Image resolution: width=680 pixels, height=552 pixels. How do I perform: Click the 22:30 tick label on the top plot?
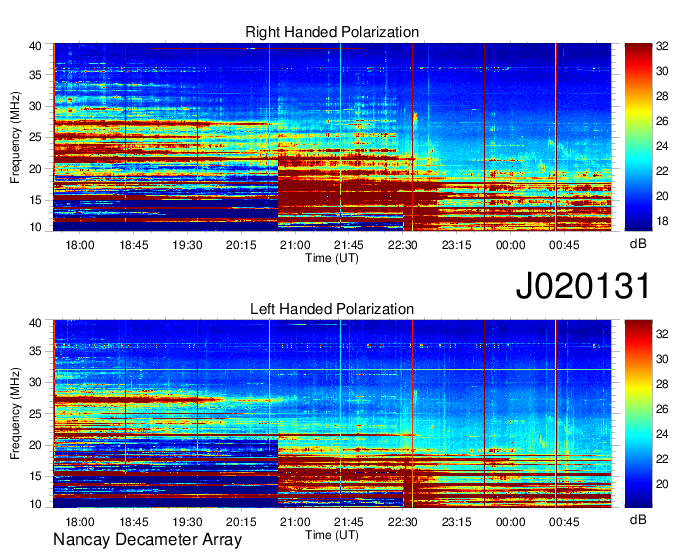click(402, 245)
